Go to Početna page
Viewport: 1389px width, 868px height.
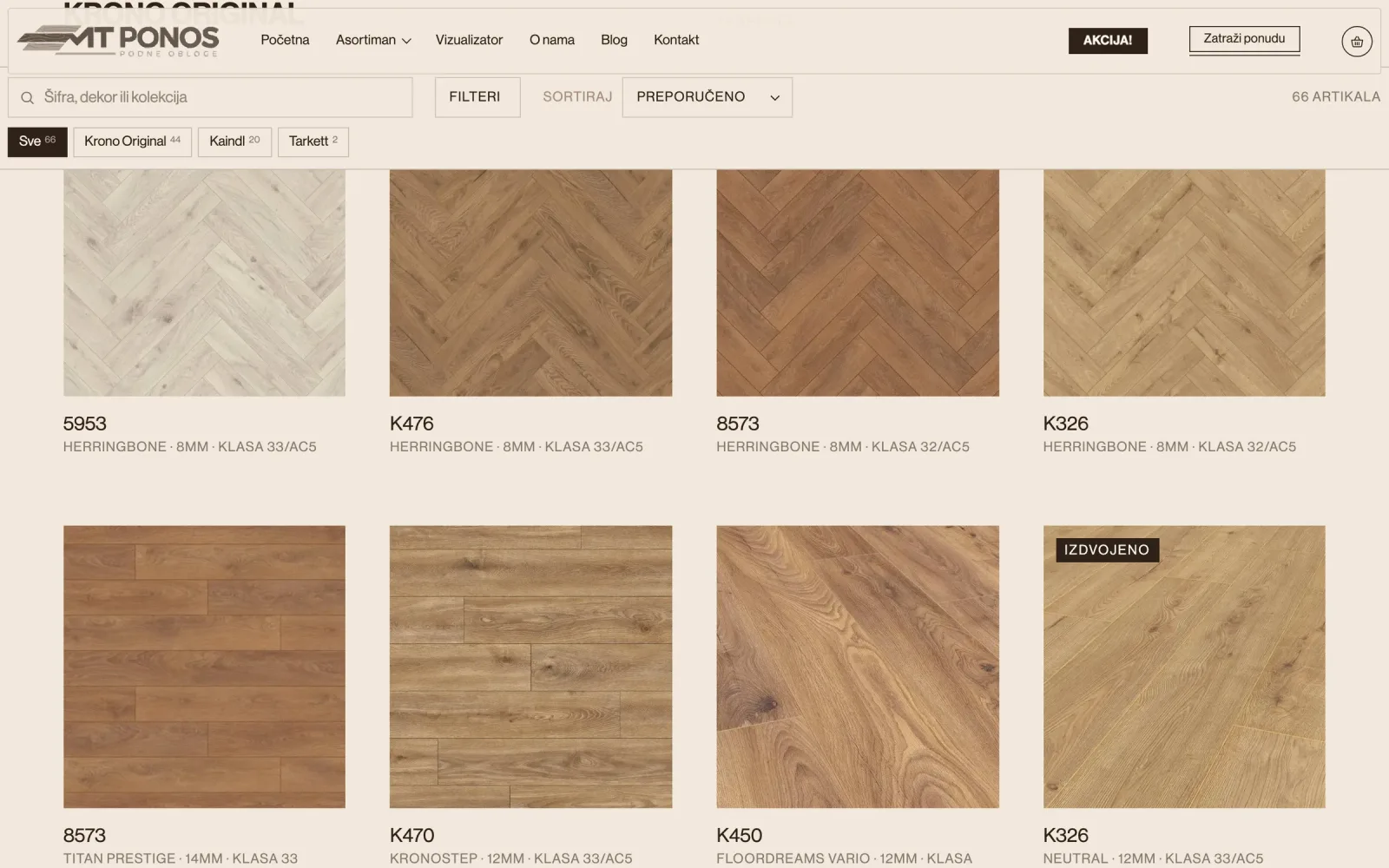tap(285, 40)
